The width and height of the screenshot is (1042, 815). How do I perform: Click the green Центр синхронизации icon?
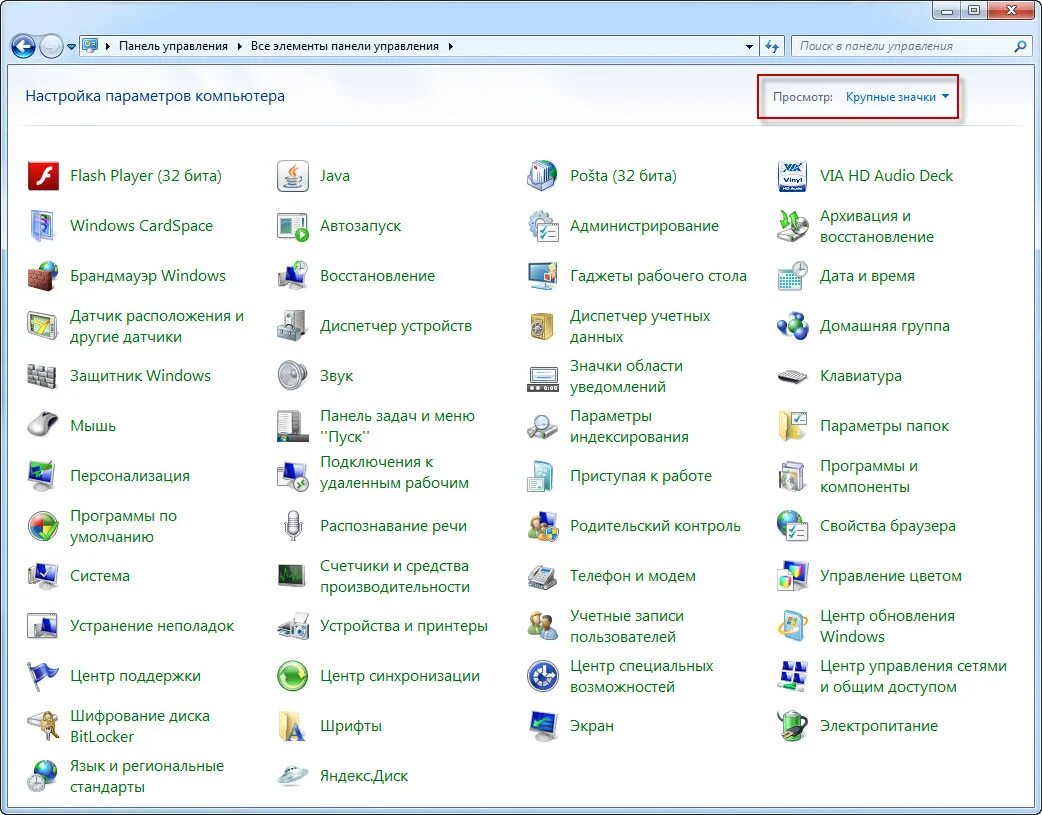[x=293, y=676]
